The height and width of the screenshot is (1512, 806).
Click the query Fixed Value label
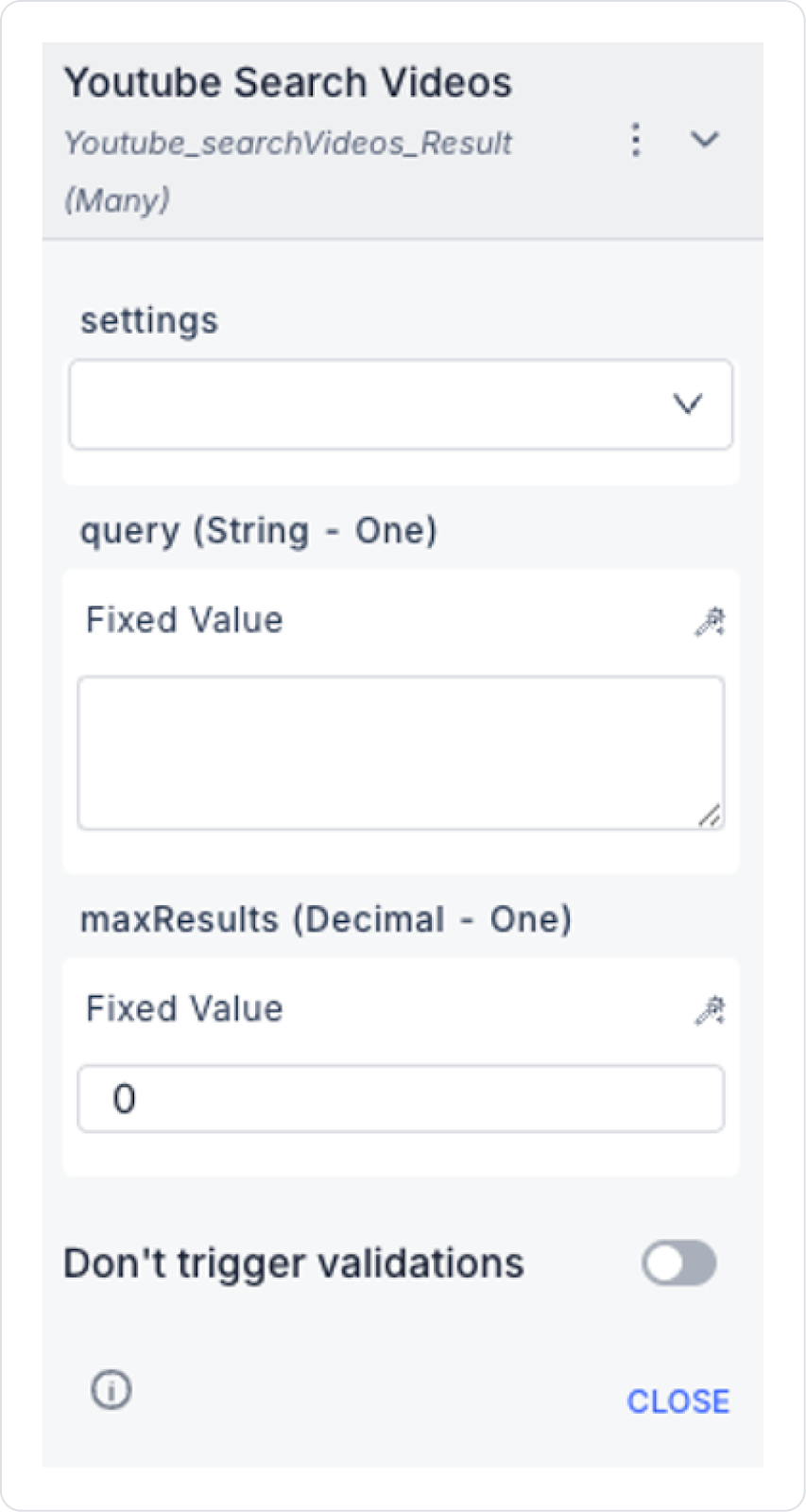click(184, 620)
